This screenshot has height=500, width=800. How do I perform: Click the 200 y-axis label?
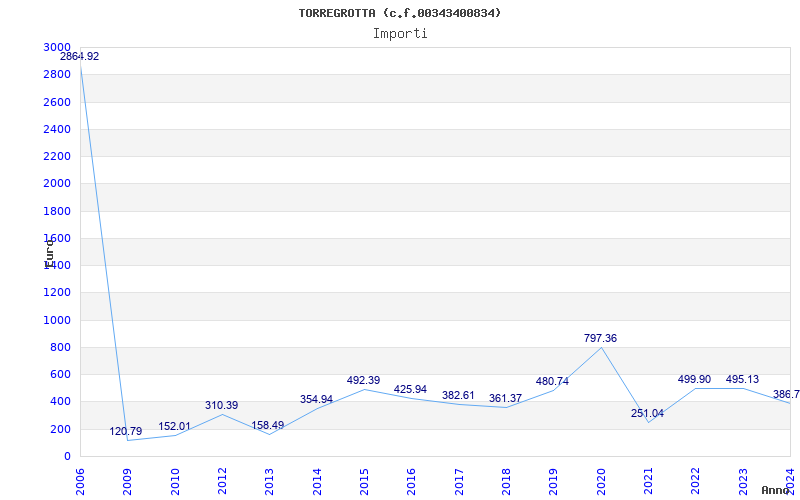click(60, 429)
